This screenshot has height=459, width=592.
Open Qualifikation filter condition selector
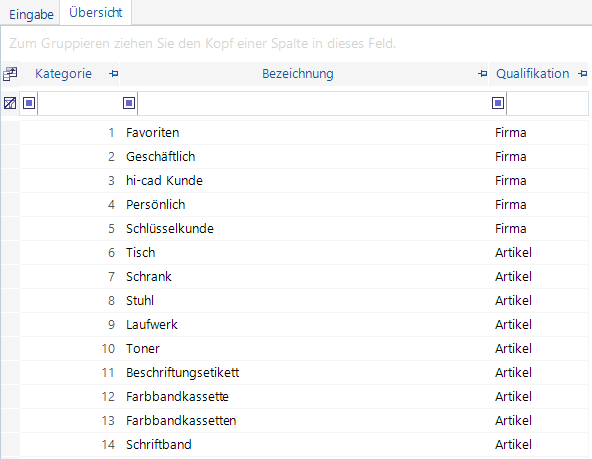coord(498,103)
